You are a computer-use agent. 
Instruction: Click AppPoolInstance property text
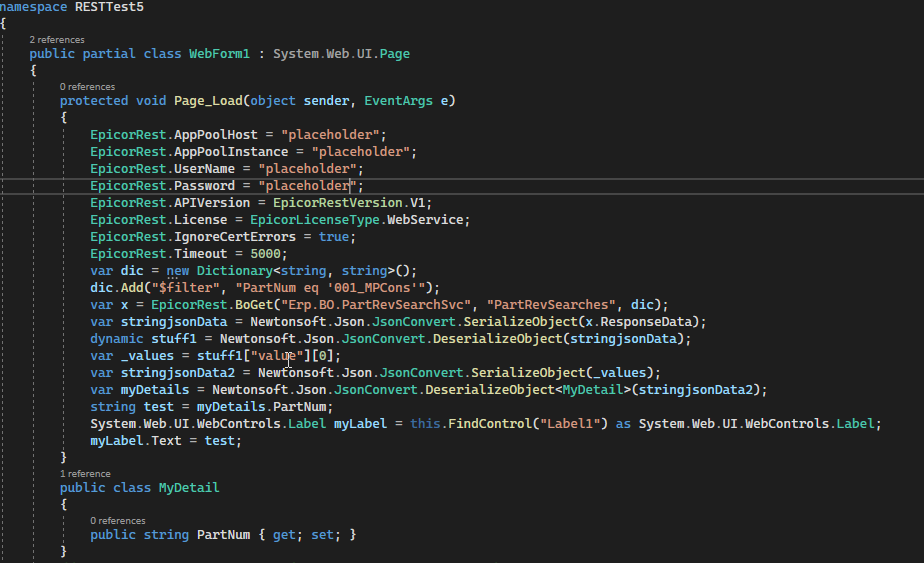tap(231, 152)
